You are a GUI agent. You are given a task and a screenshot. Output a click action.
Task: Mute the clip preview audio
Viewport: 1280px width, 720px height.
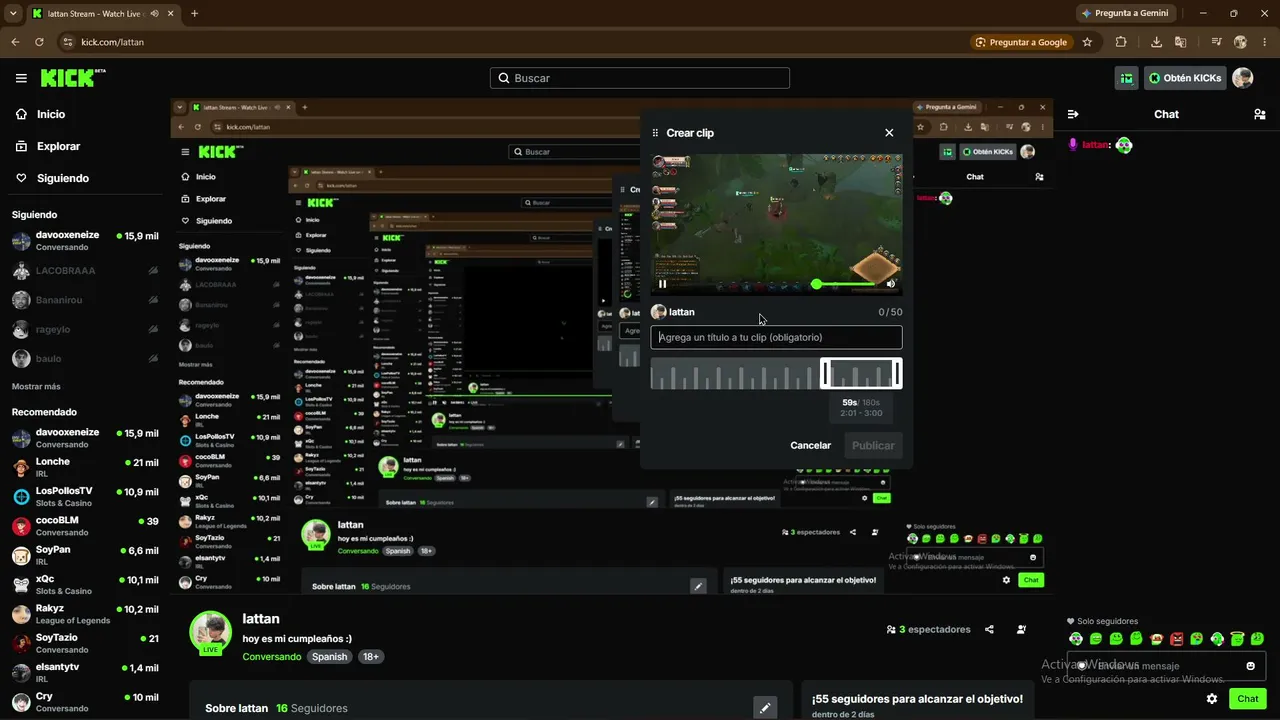point(891,284)
